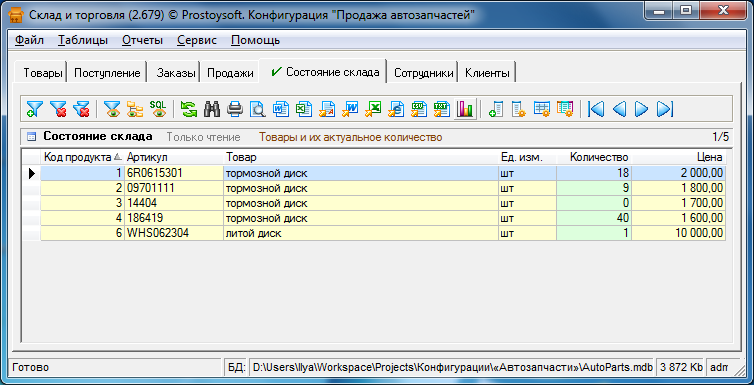Export table to Word icon
Screen dimensions: 754x385
tap(350, 109)
